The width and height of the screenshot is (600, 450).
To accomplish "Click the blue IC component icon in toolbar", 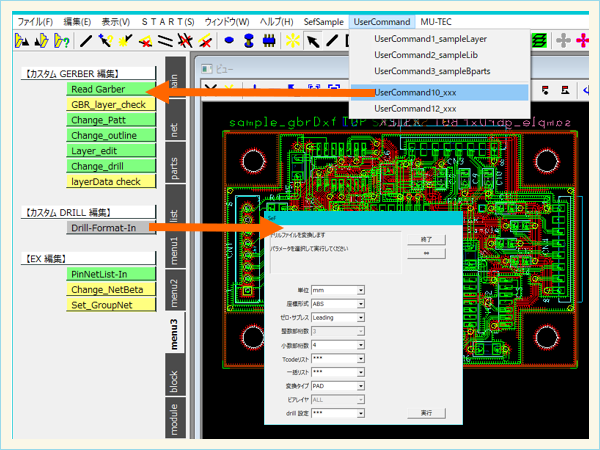I will click(268, 41).
